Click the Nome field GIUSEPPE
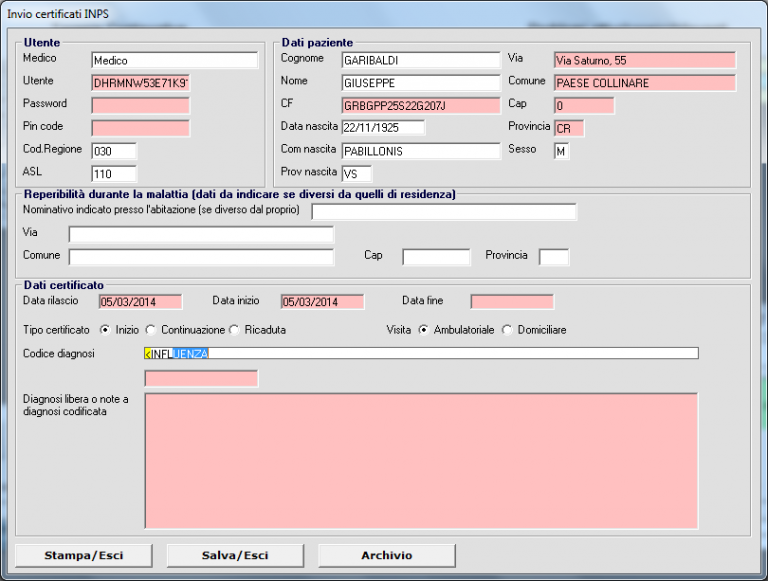This screenshot has height=581, width=768. coord(421,83)
